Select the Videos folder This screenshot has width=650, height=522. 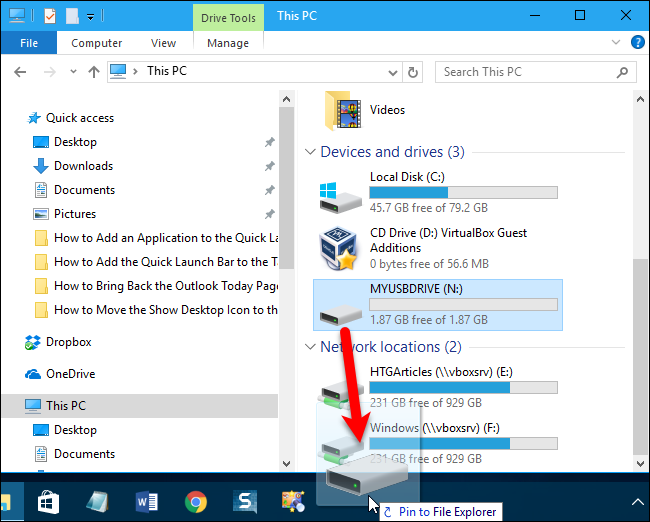[365, 110]
